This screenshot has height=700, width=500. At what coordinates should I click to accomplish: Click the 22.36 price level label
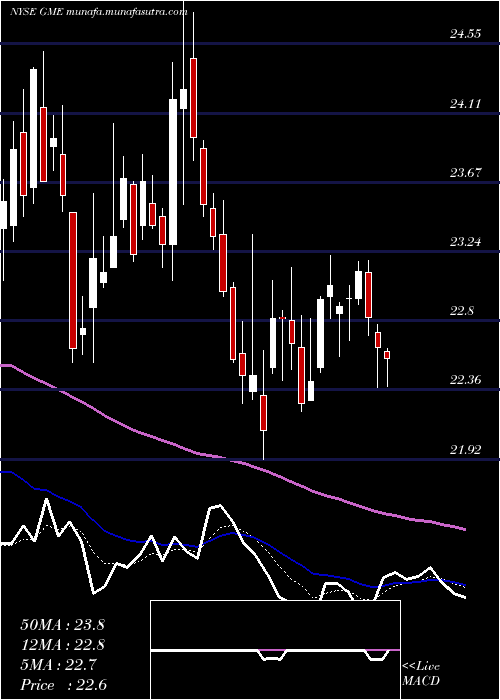point(465,380)
